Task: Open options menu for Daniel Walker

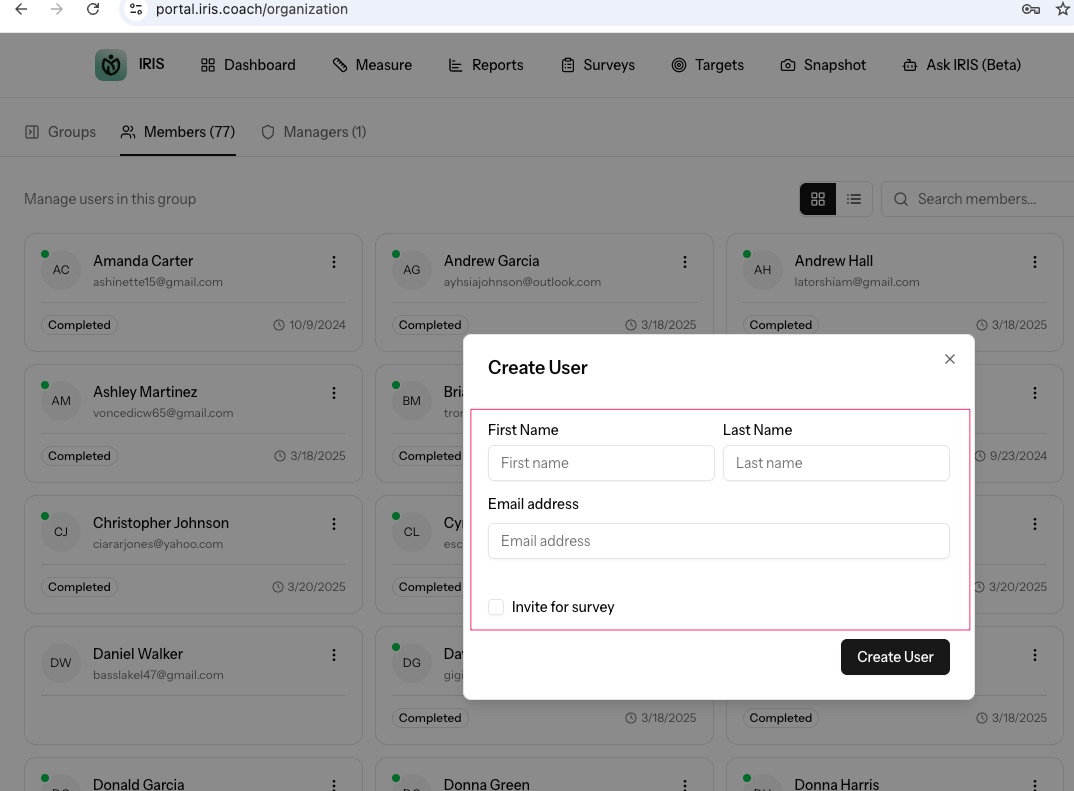Action: 334,655
